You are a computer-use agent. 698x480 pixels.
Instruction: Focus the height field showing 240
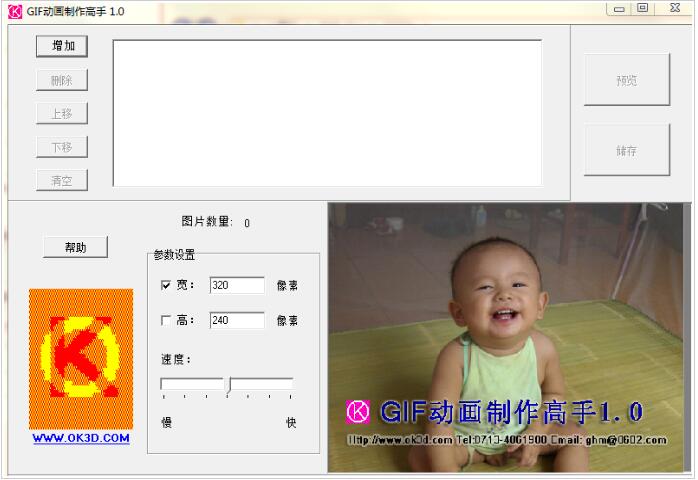[x=237, y=321]
